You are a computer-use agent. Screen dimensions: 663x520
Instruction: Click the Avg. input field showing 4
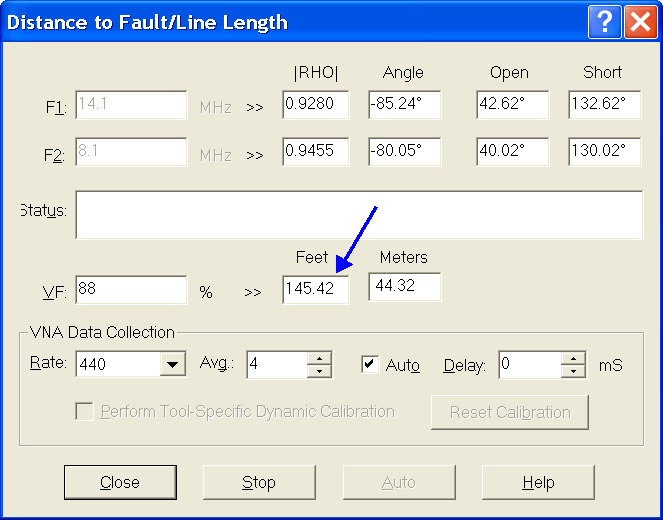click(277, 364)
